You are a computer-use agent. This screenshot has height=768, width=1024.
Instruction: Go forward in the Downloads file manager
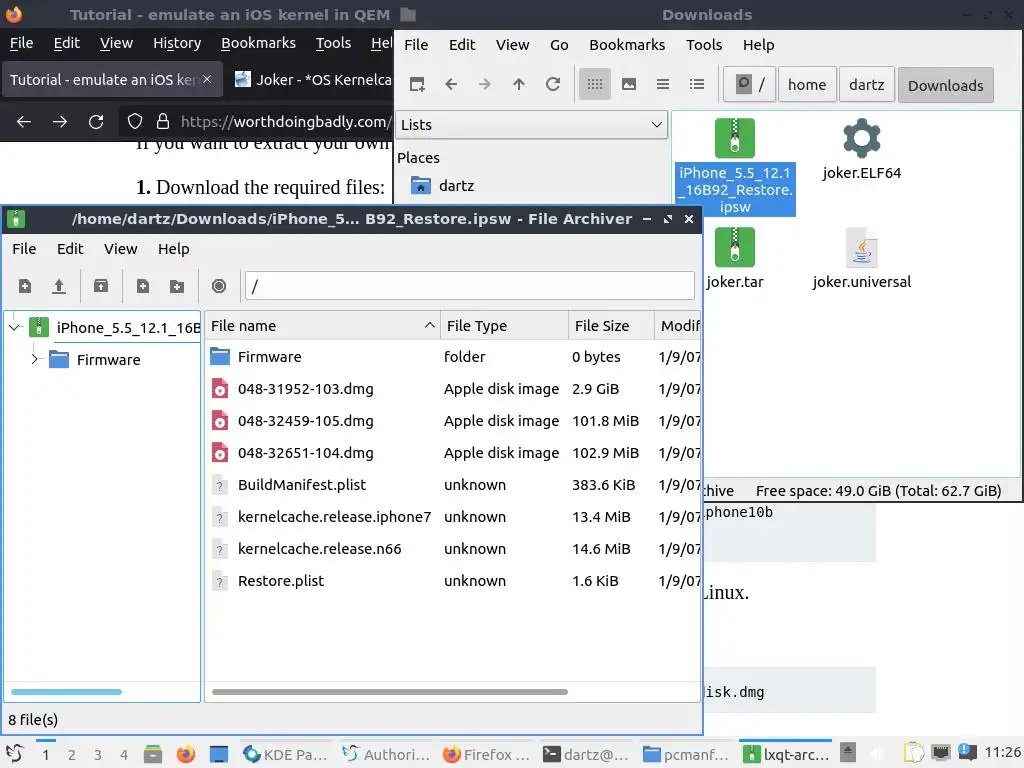485,84
